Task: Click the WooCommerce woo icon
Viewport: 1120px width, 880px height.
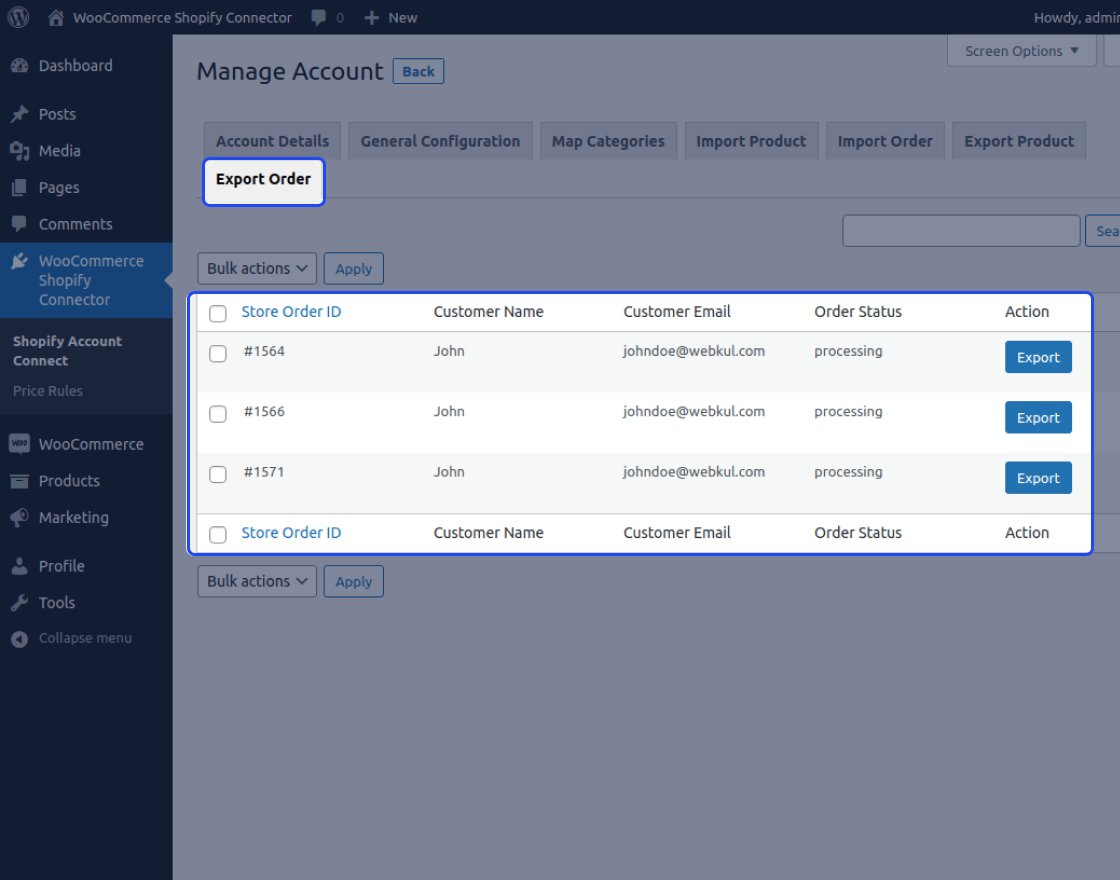Action: [x=20, y=444]
